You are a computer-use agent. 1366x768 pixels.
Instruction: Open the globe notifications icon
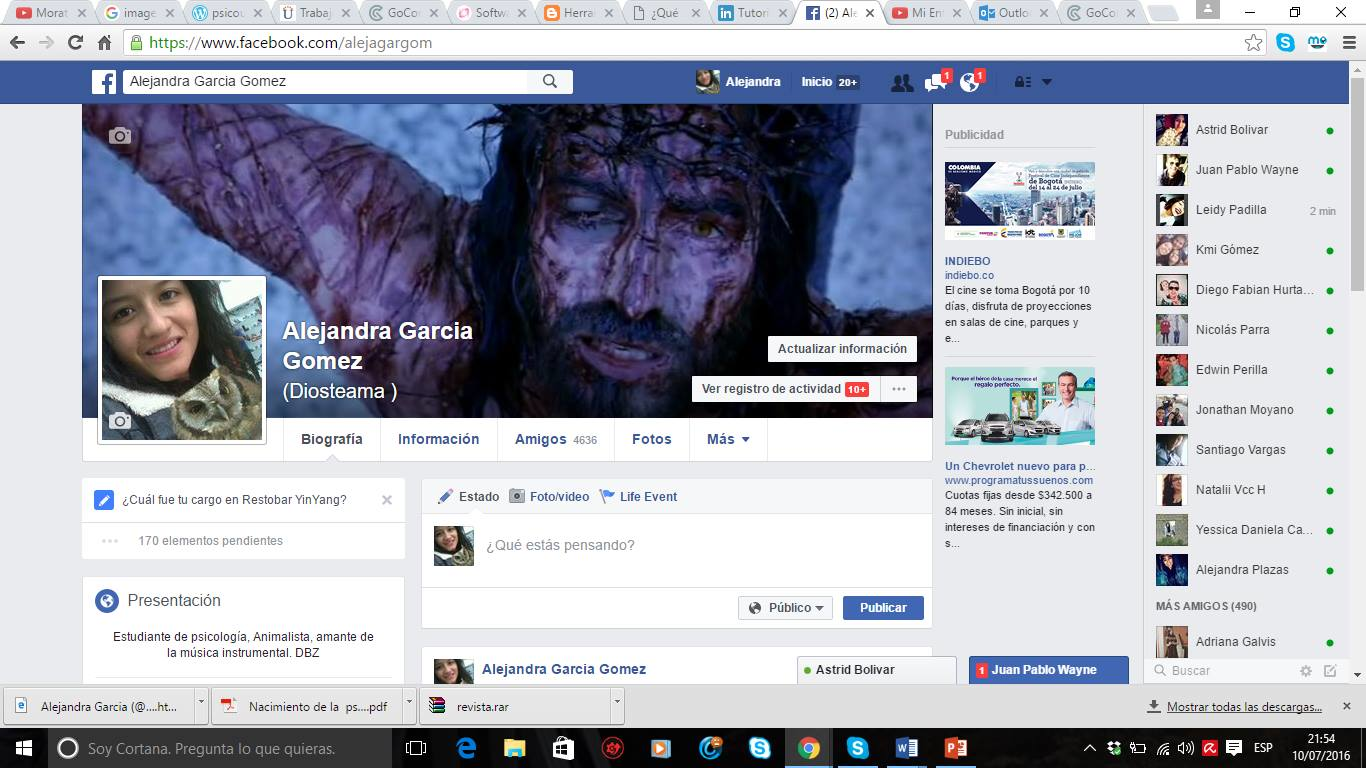[x=969, y=83]
